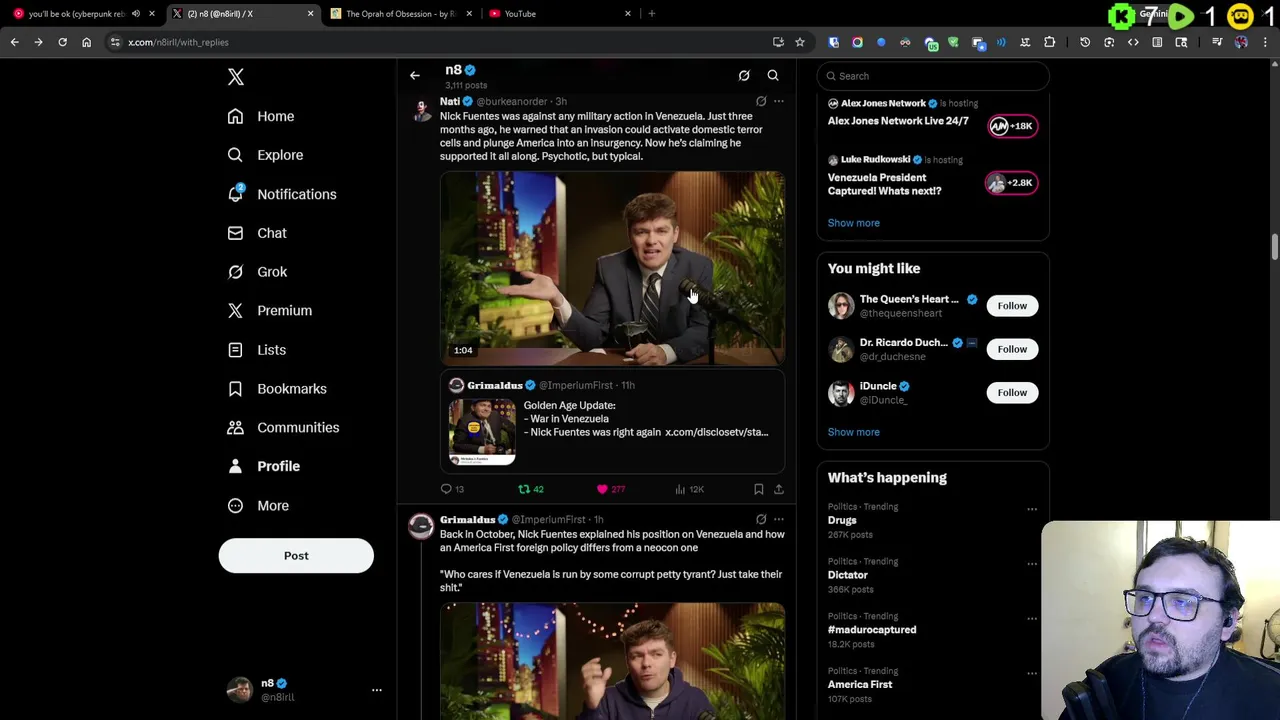Open the Premium page
This screenshot has width=1280, height=720.
[x=270, y=311]
